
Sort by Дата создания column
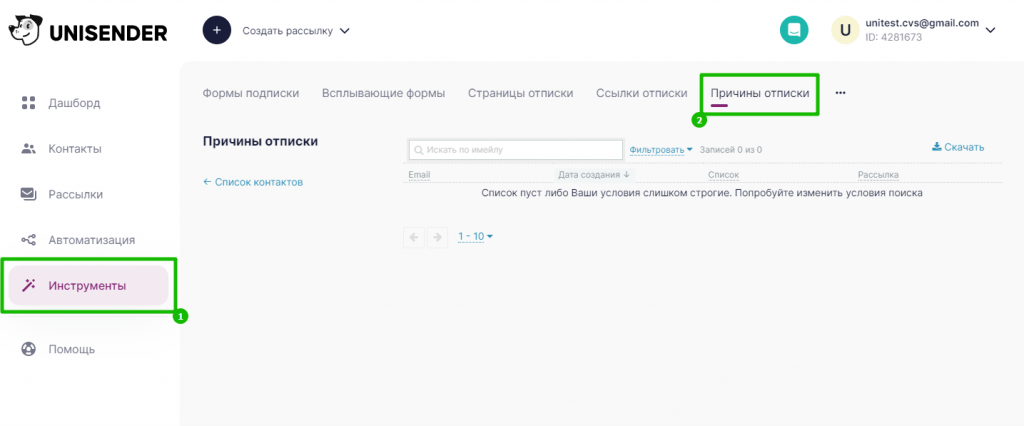pyautogui.click(x=594, y=175)
